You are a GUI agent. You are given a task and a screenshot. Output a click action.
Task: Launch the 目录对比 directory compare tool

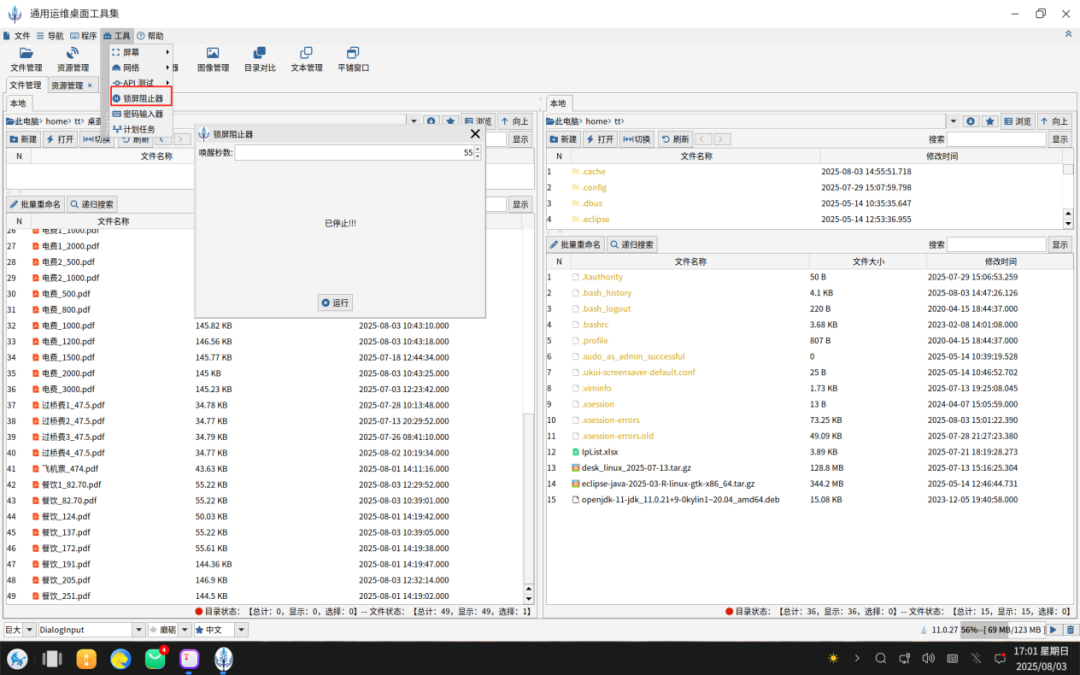[259, 59]
